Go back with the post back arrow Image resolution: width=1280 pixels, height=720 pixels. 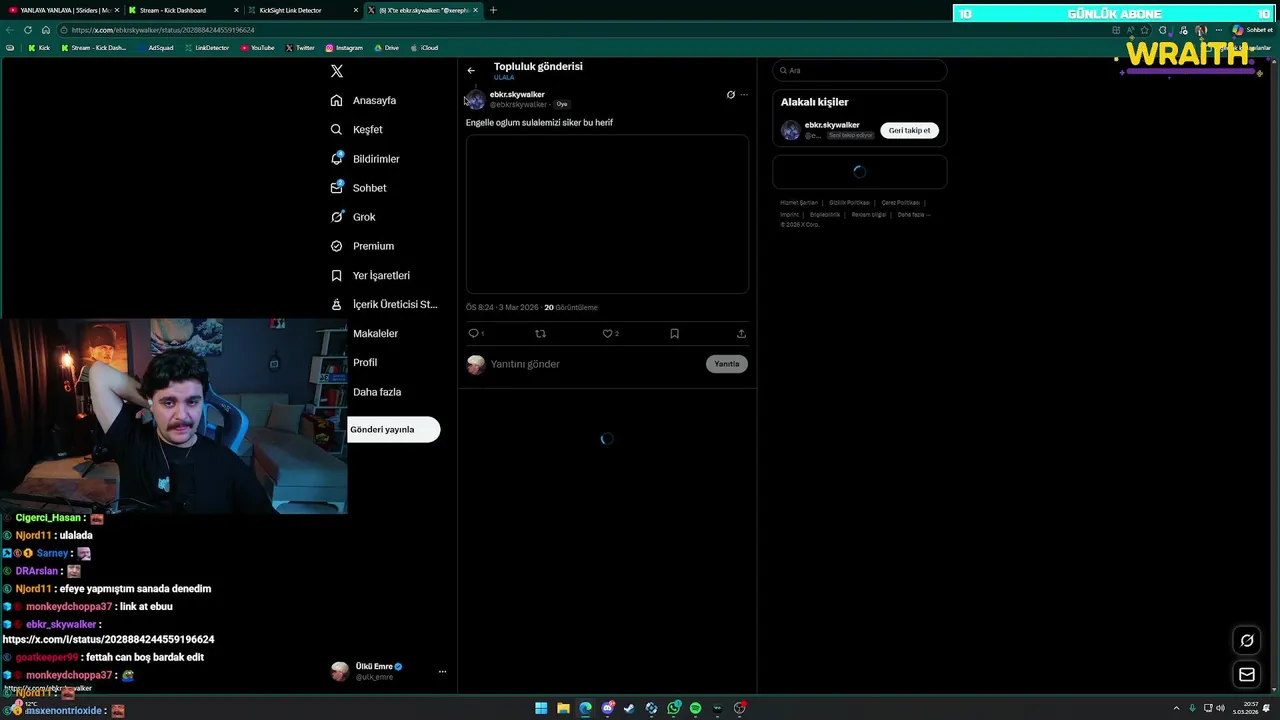pyautogui.click(x=471, y=70)
